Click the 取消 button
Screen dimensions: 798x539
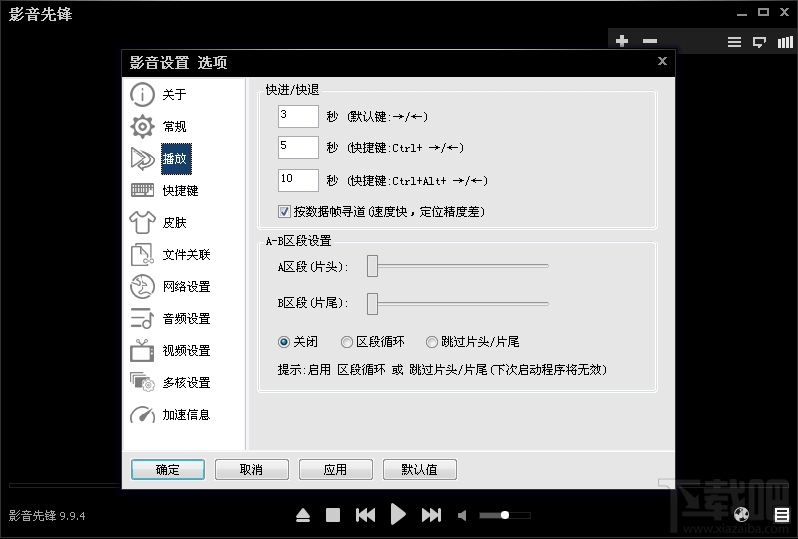[x=251, y=469]
